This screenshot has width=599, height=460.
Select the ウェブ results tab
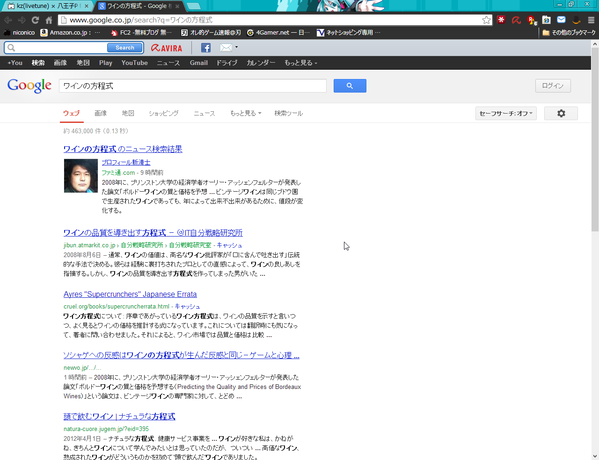pyautogui.click(x=71, y=113)
